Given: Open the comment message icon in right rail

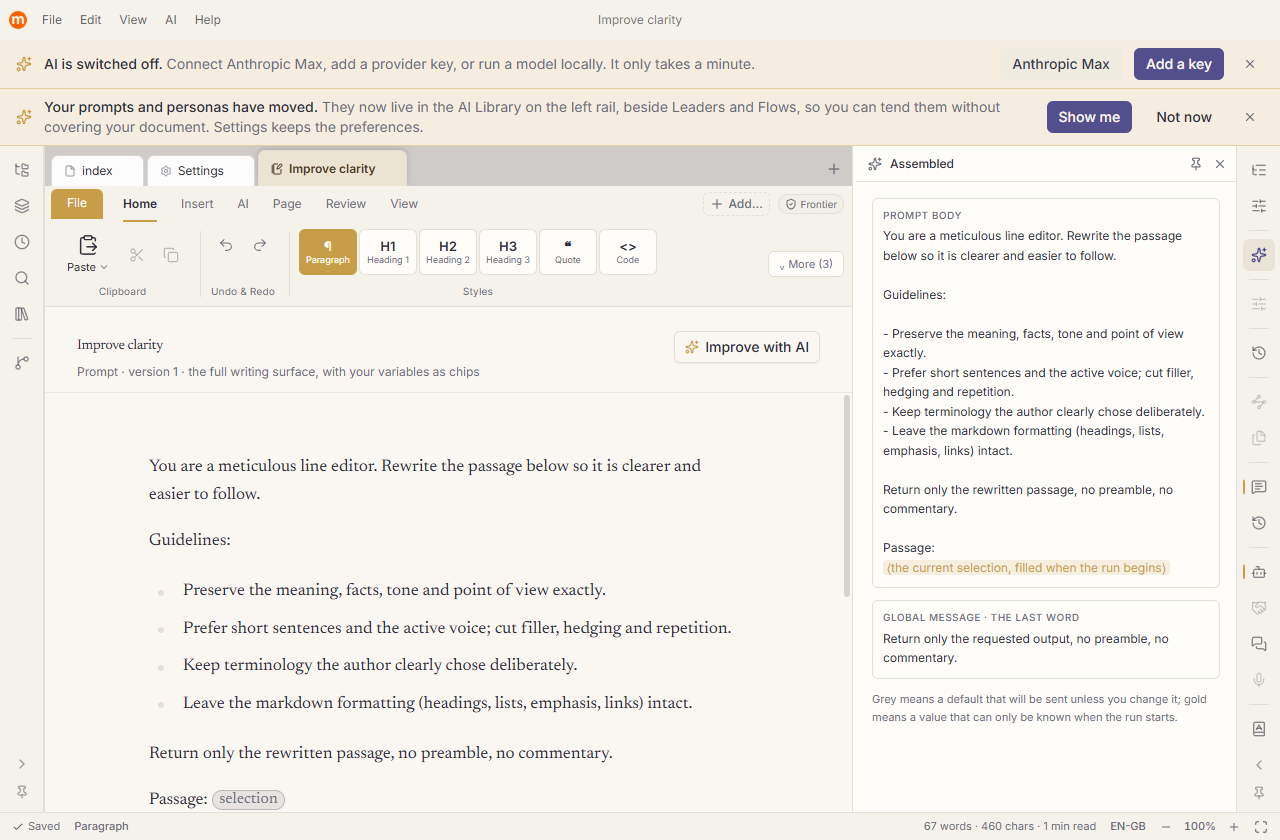Looking at the screenshot, I should click(1259, 487).
